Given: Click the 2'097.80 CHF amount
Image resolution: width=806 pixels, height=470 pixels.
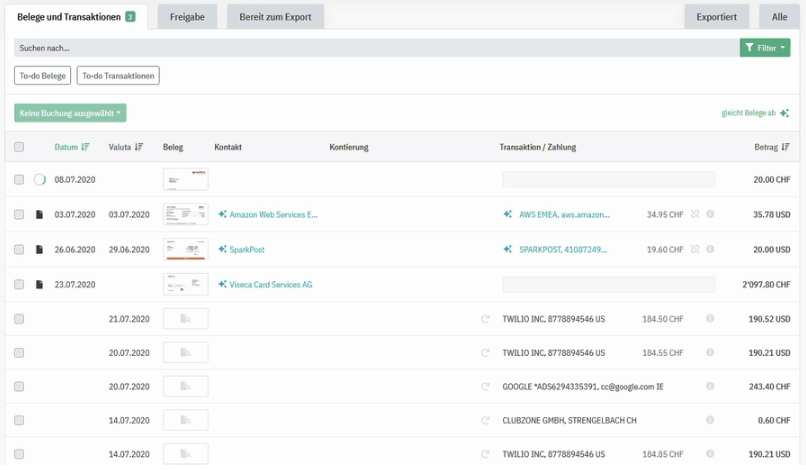Looking at the screenshot, I should click(766, 284).
